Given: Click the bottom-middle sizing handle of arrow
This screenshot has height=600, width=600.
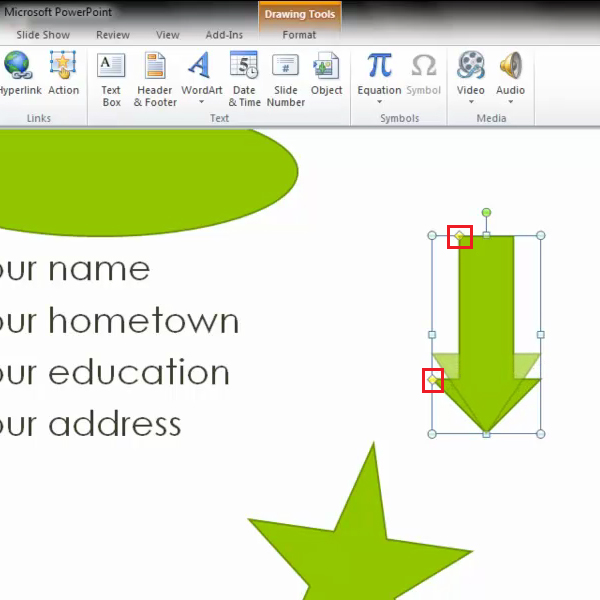Looking at the screenshot, I should [x=486, y=434].
